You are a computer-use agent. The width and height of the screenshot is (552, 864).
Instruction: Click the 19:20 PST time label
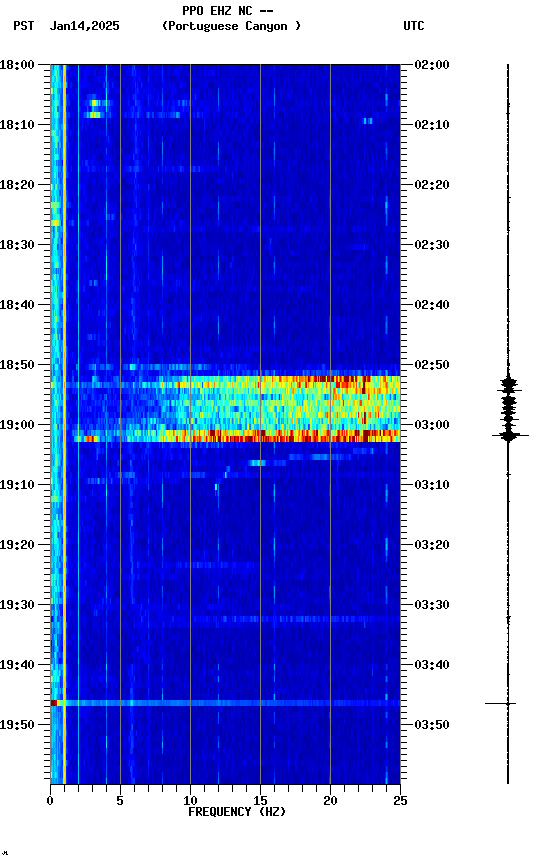(17, 546)
